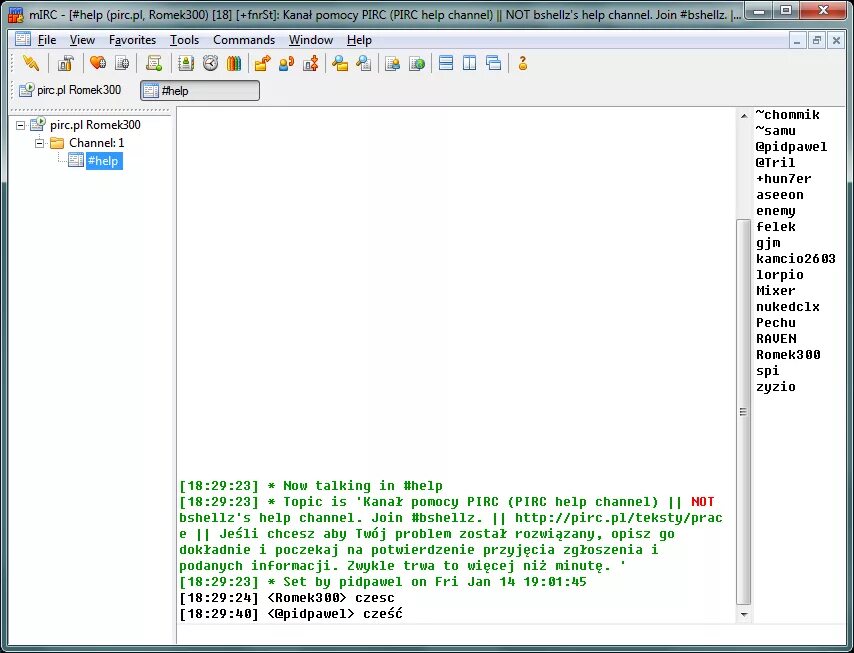This screenshot has width=854, height=653.
Task: Minimize the inner #help MDI window
Action: tap(797, 40)
